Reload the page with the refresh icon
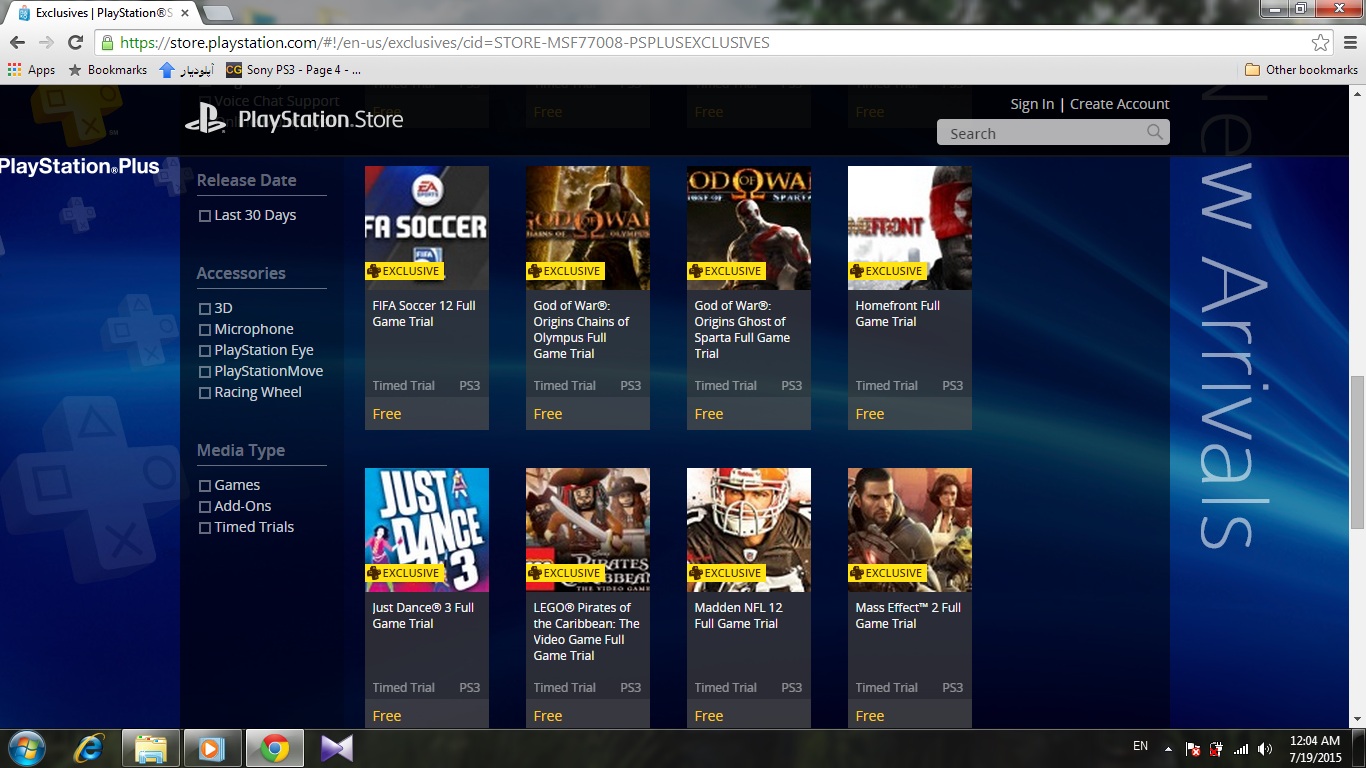This screenshot has width=1366, height=768. point(75,42)
